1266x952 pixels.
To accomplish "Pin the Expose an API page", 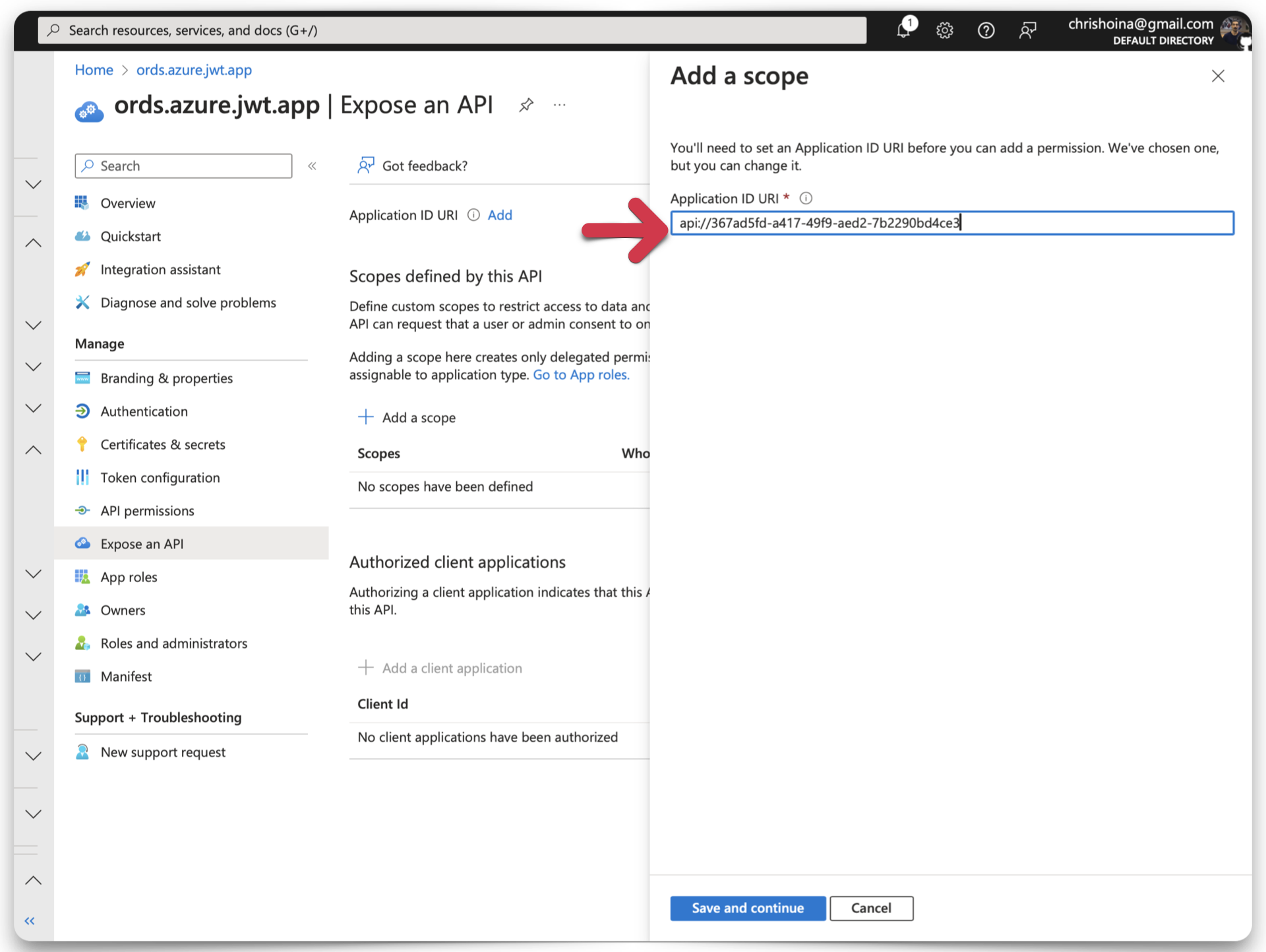I will pos(526,105).
